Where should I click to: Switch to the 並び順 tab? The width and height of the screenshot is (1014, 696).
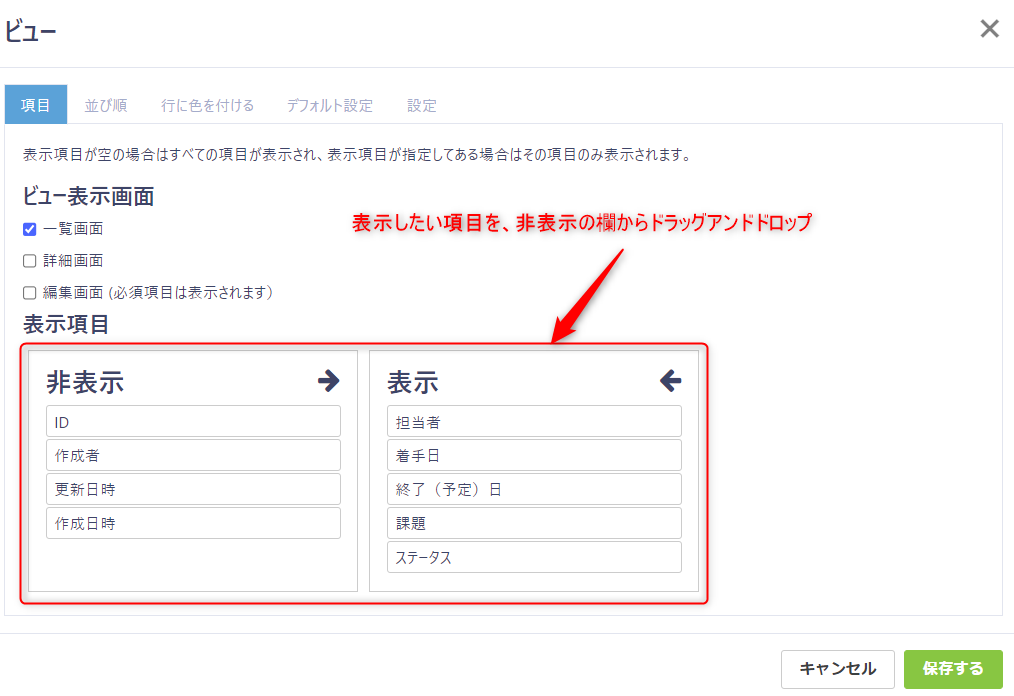point(105,105)
